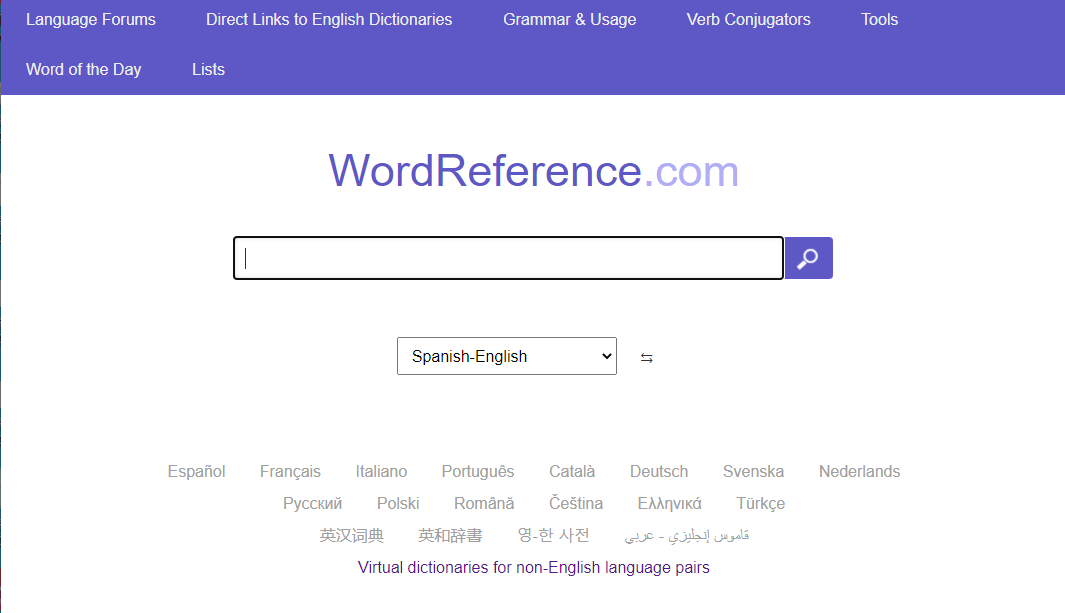
Task: Switch site language to Italiano
Action: point(381,471)
